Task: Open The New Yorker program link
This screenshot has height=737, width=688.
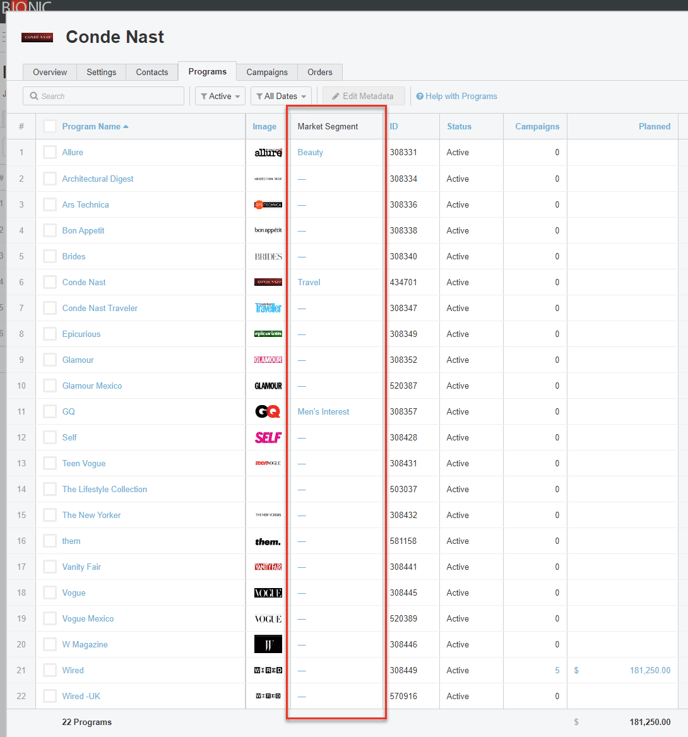Action: tap(91, 515)
